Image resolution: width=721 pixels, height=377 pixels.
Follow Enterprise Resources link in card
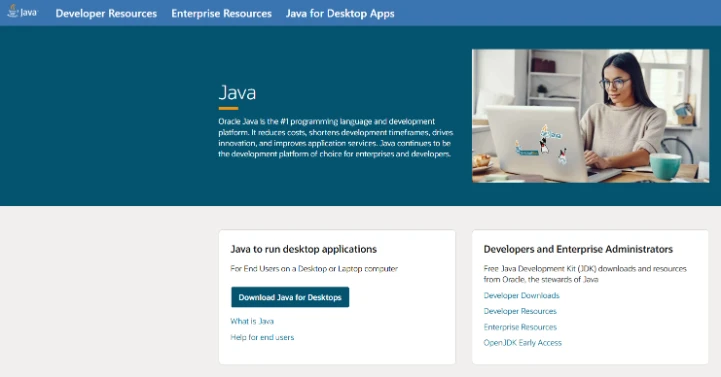point(520,327)
